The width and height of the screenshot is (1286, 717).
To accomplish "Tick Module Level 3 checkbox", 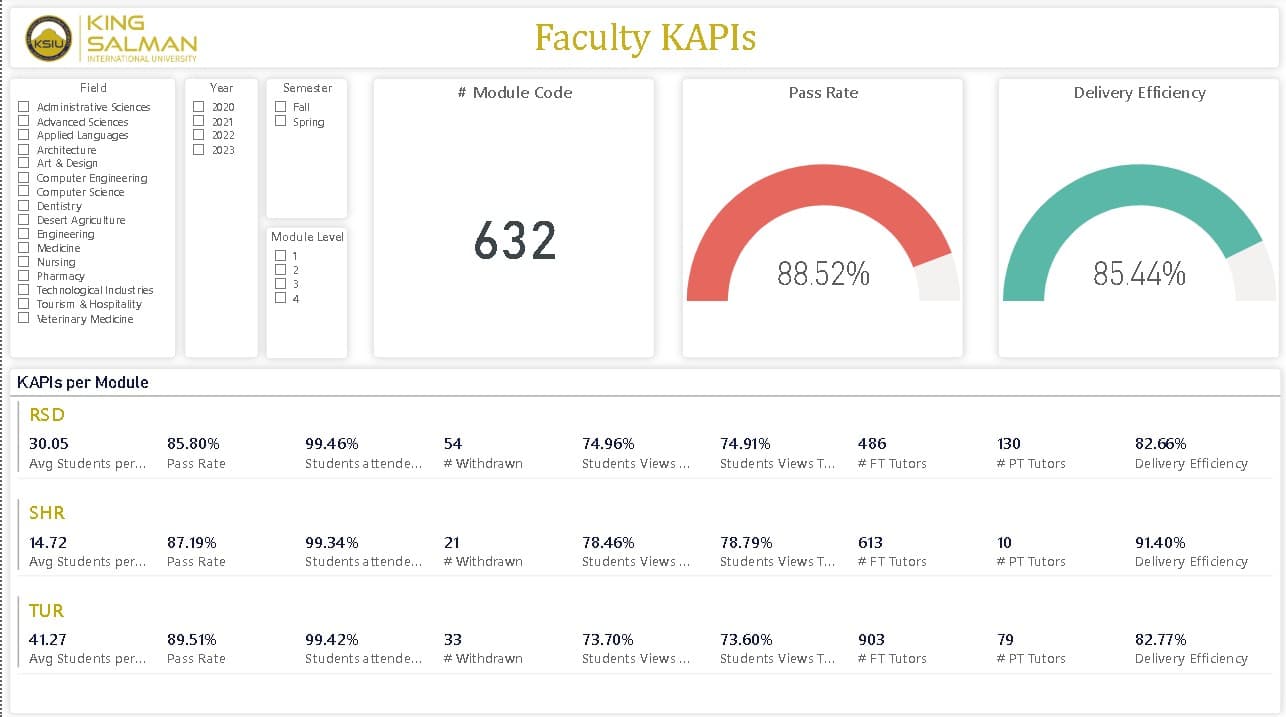I will click(x=281, y=283).
